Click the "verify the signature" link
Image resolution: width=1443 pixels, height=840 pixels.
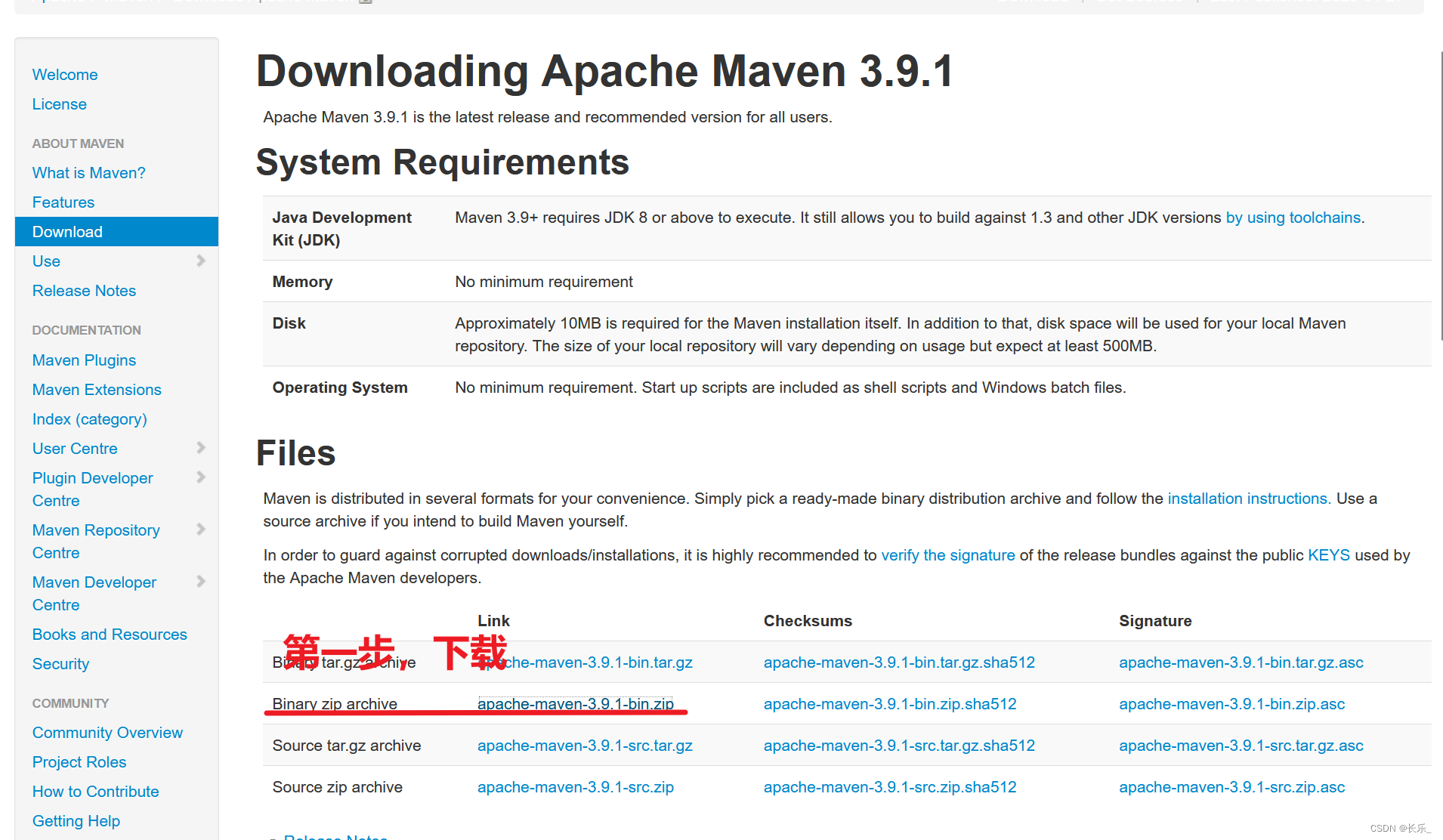[x=947, y=554]
